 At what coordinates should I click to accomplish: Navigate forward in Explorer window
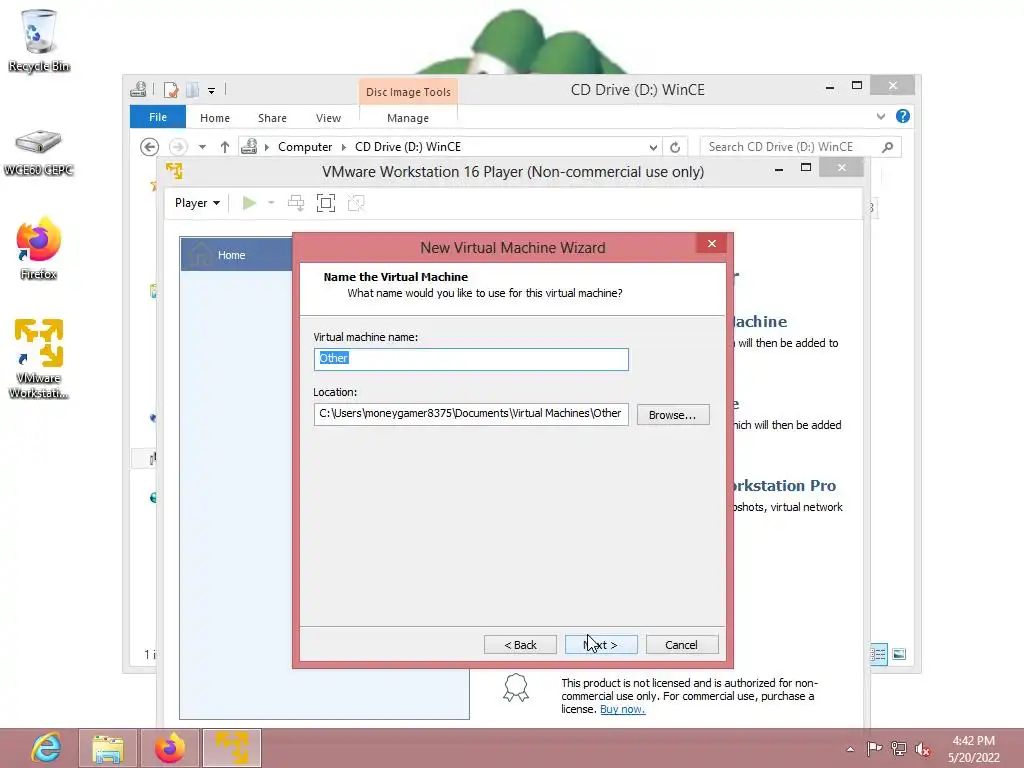click(x=178, y=147)
